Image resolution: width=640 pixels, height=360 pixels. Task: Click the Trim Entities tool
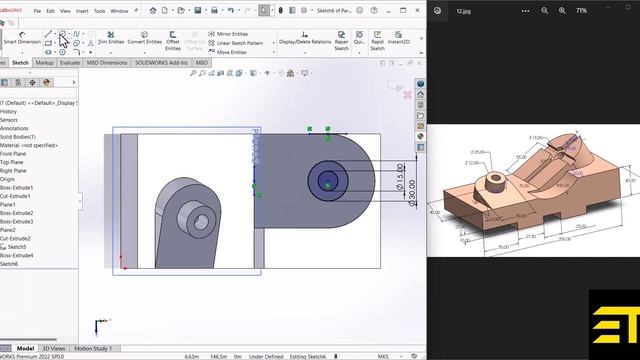pos(111,38)
